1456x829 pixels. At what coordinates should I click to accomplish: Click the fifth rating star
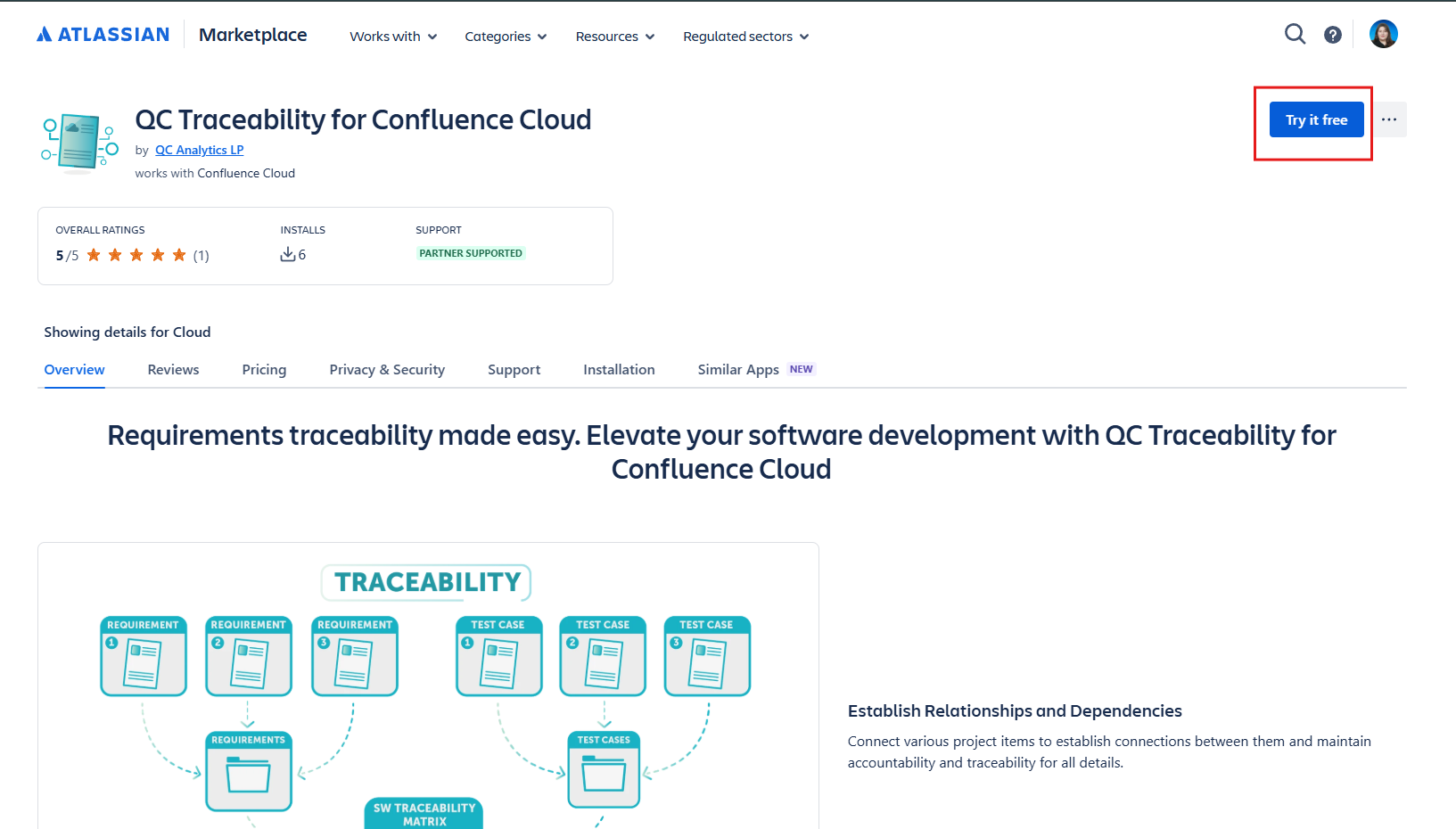click(x=179, y=255)
